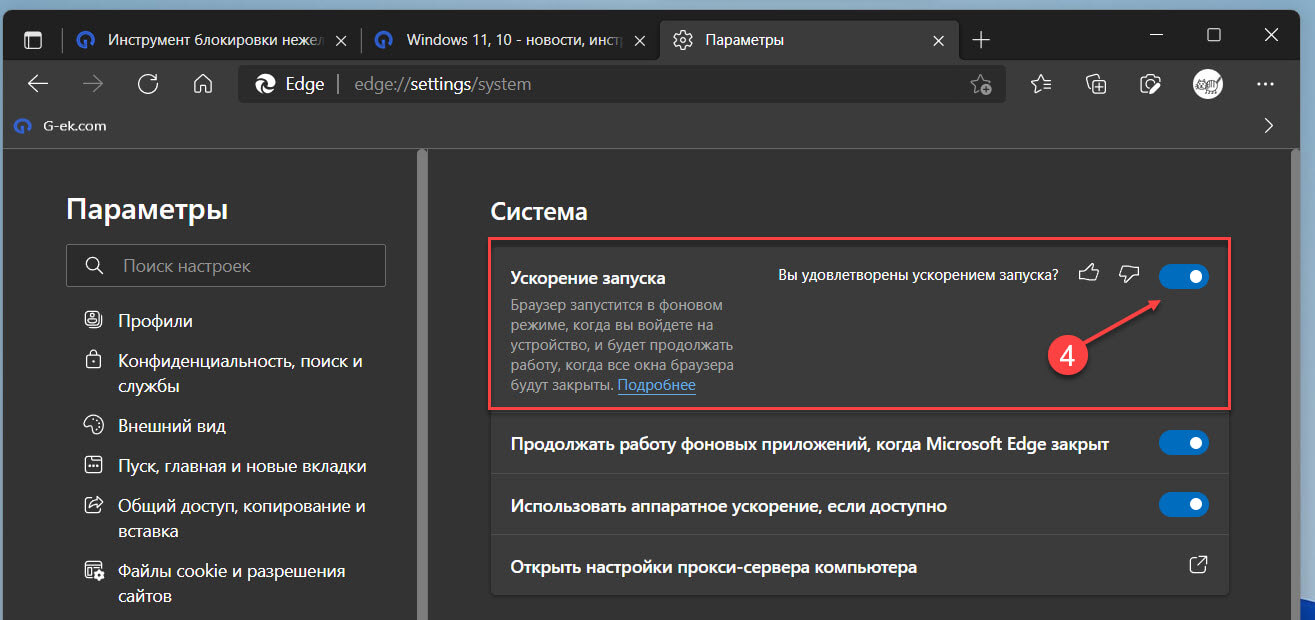Add the page to favorites from the address bar
Screen dimensions: 1315x620
pos(981,84)
